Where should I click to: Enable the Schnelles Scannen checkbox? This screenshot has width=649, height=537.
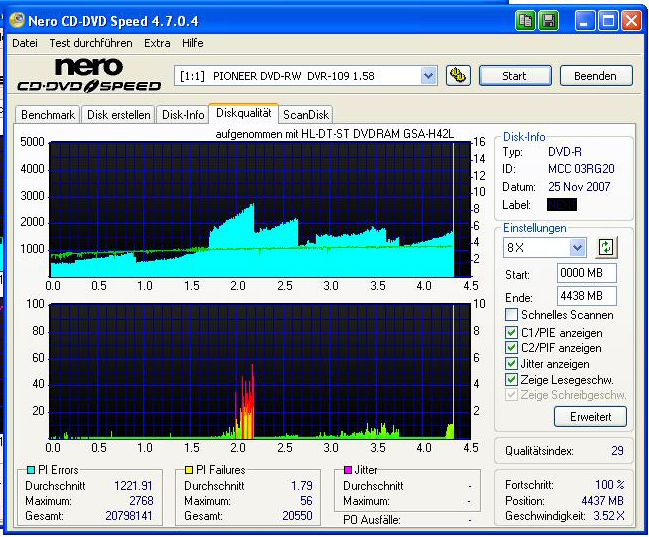pos(512,315)
